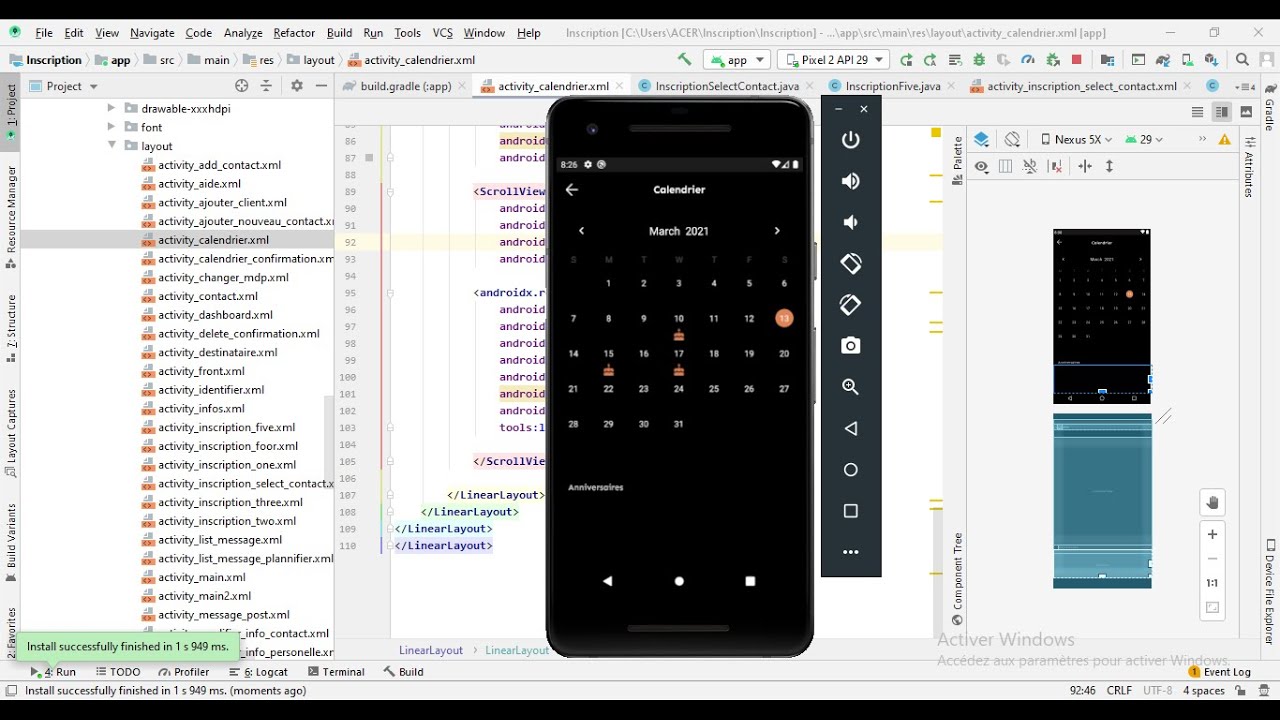Click emulator rotate right icon
1280x720 pixels.
pos(851,304)
